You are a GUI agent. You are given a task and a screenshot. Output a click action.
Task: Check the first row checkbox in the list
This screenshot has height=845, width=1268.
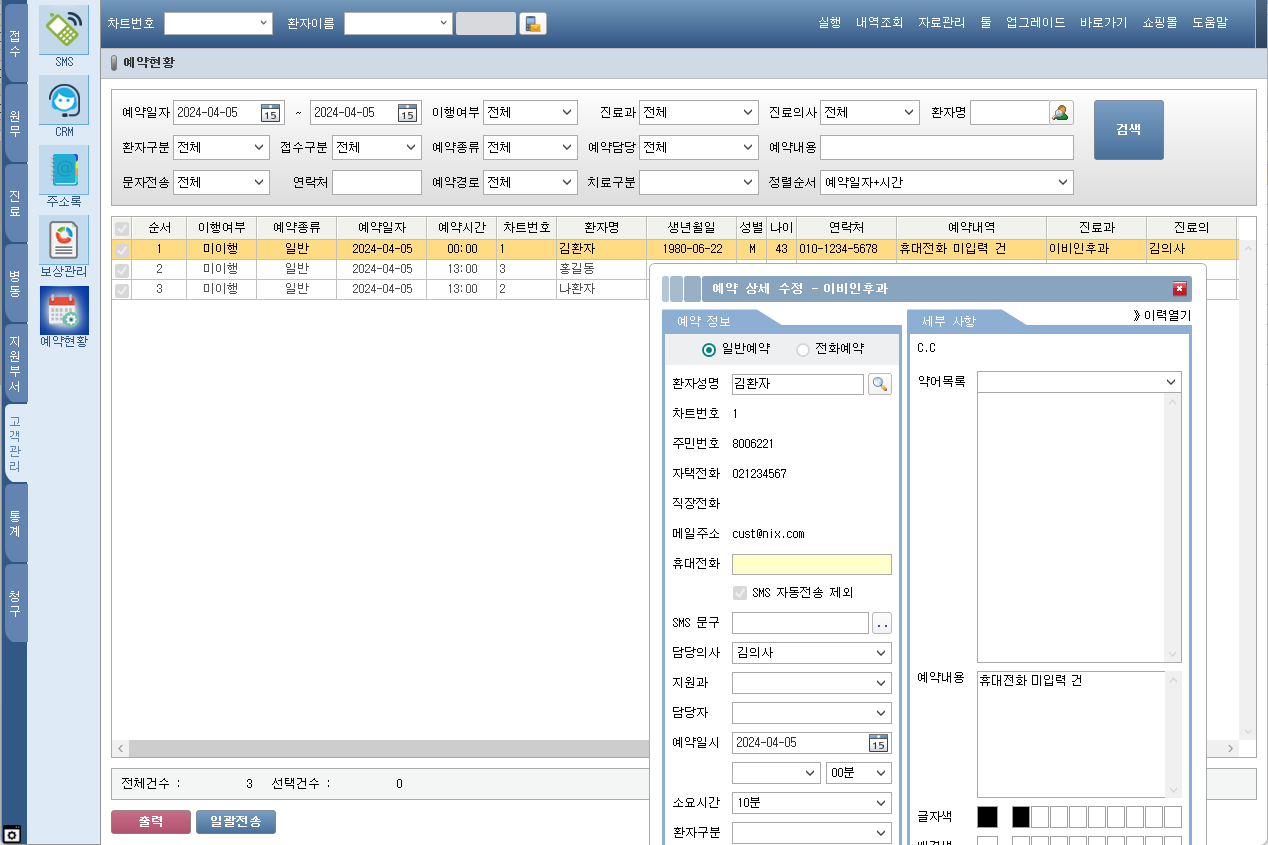(122, 249)
